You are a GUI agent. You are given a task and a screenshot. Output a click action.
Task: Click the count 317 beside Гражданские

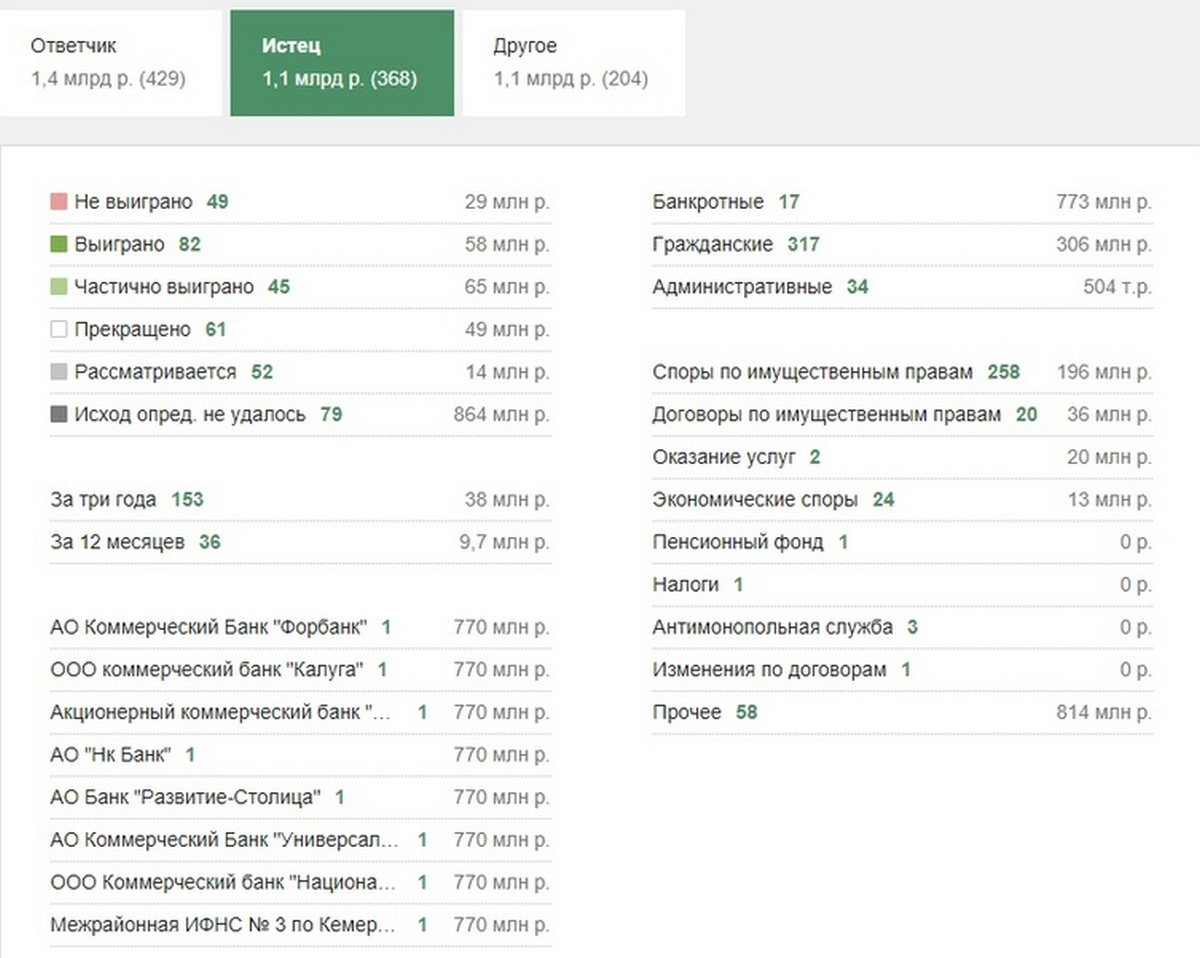803,244
